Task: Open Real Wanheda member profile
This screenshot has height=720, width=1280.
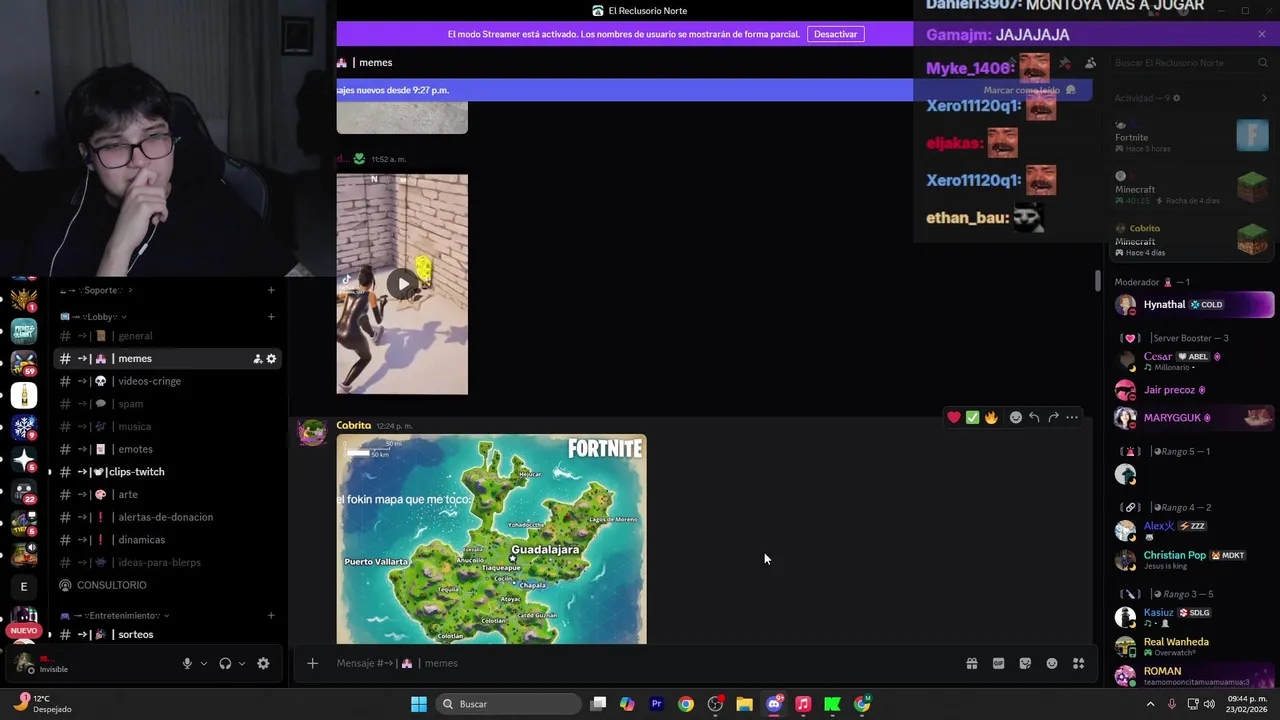Action: coord(1194,646)
